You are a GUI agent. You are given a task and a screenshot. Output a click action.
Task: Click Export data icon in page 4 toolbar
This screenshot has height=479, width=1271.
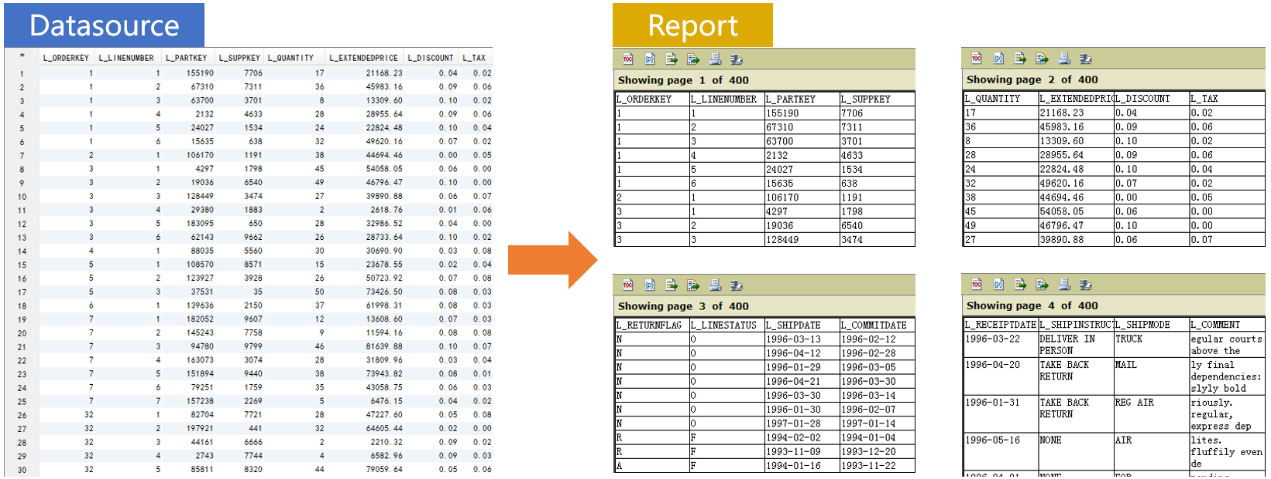(1020, 284)
